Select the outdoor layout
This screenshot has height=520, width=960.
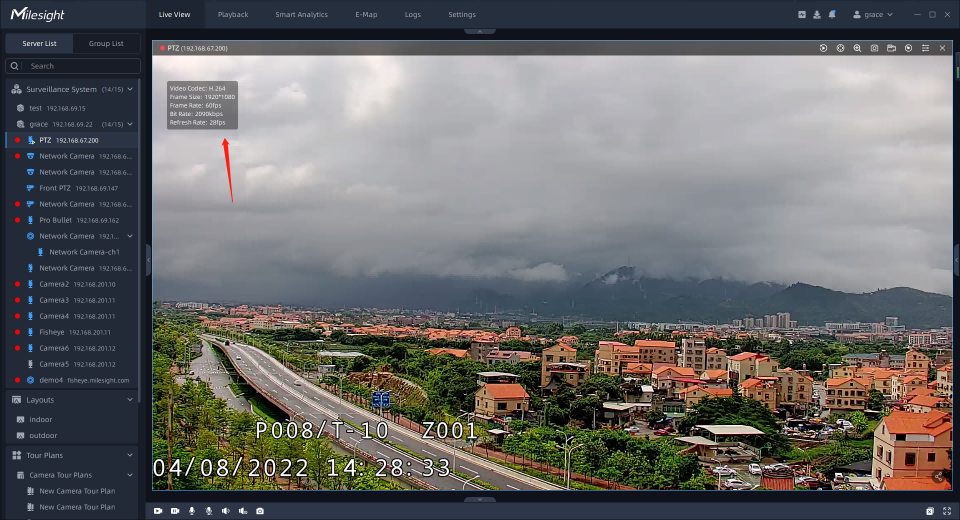click(43, 435)
